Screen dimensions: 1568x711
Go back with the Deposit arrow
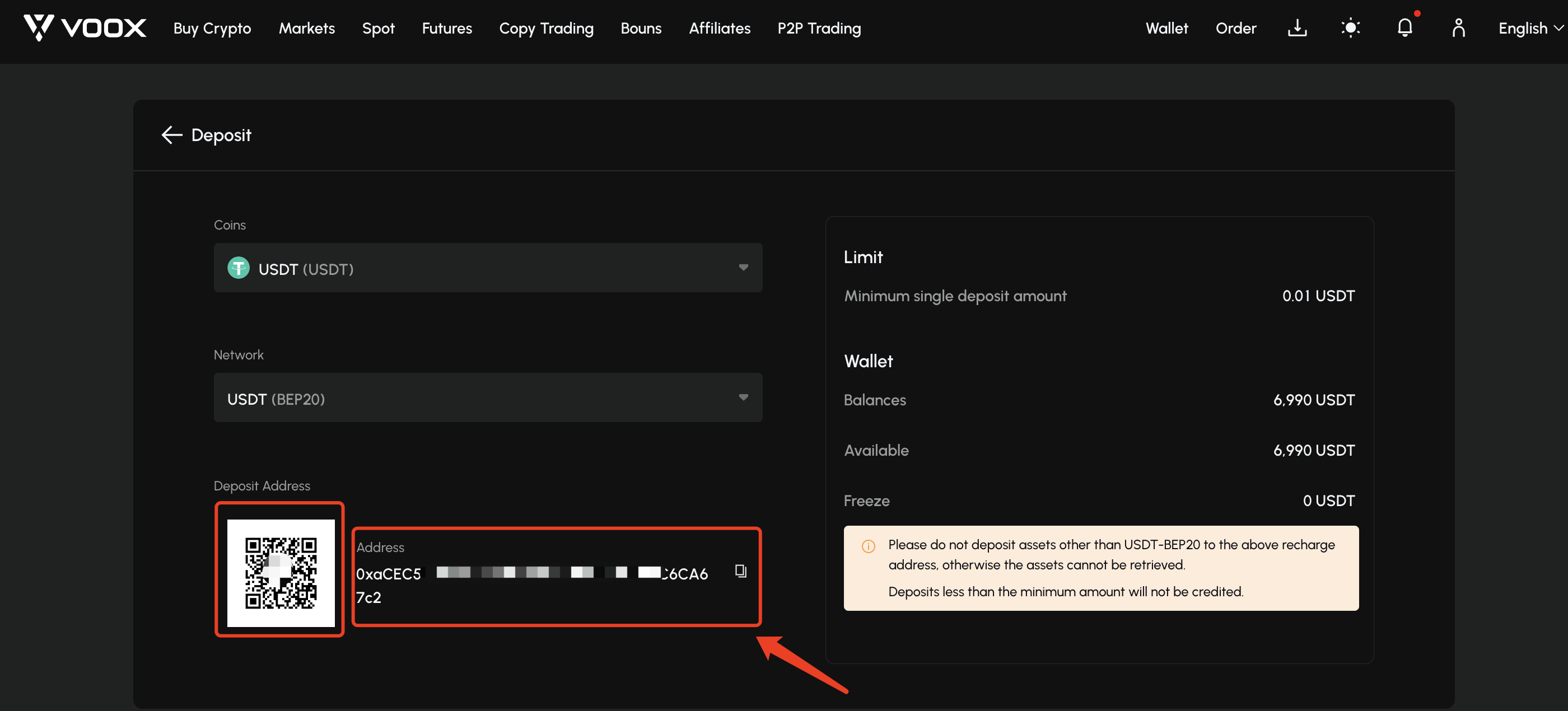(172, 135)
